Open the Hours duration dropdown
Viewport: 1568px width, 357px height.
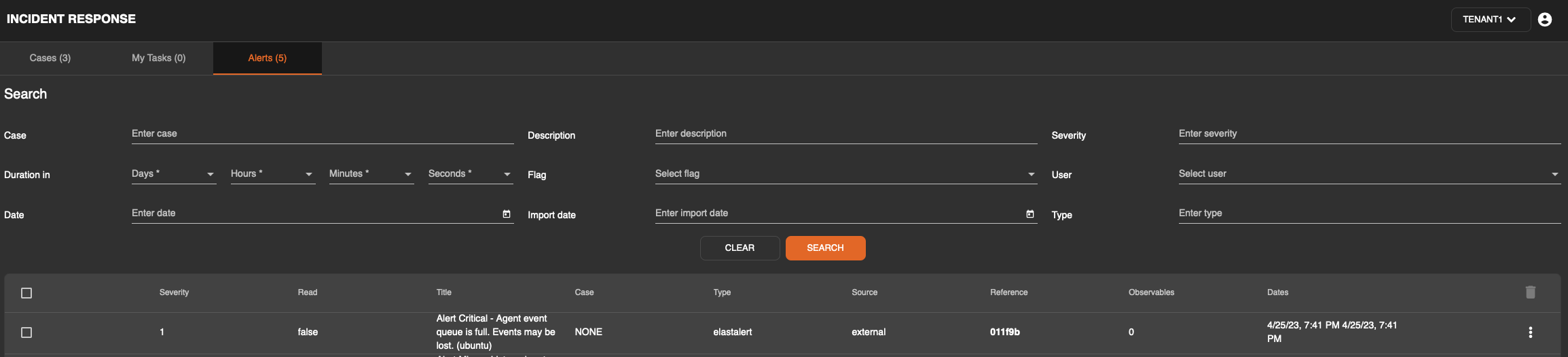272,174
